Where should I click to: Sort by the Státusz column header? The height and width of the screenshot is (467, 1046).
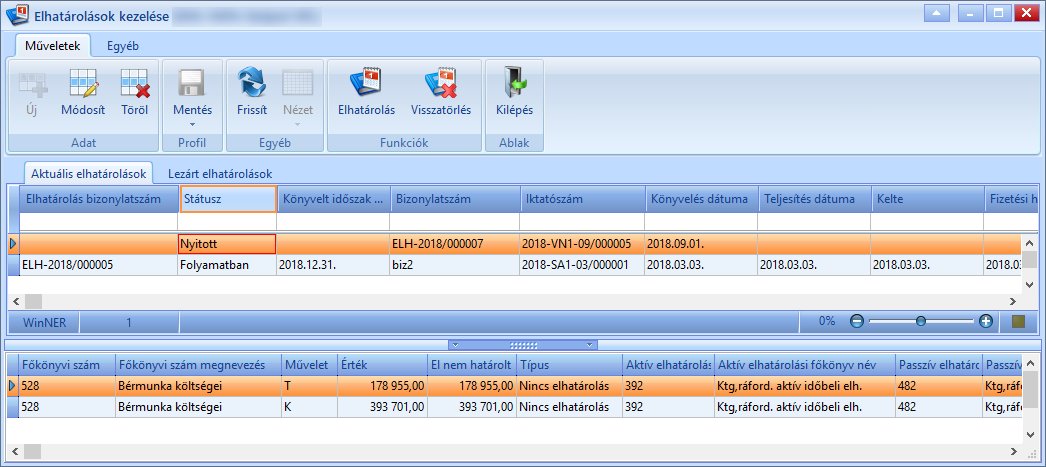(x=228, y=199)
